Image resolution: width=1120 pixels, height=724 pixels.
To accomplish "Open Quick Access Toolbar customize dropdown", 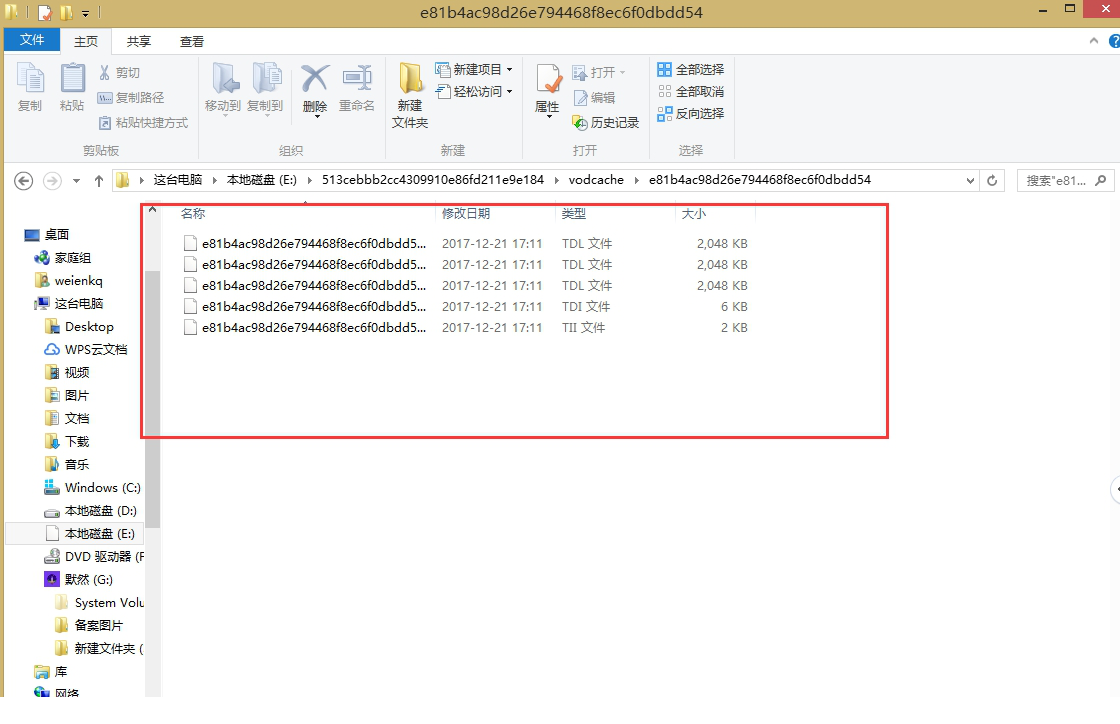I will coord(85,13).
